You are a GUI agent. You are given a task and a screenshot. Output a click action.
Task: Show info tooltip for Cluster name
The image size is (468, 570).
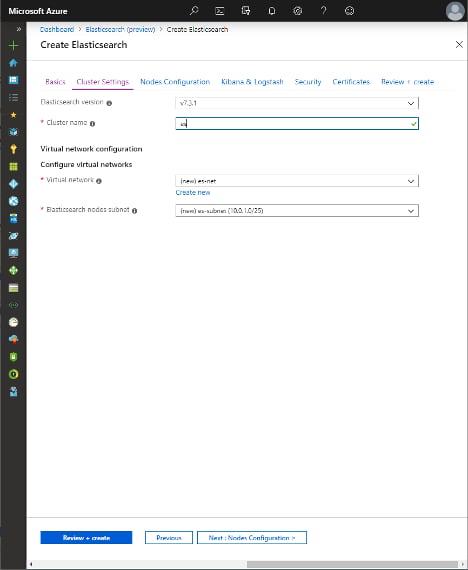[x=92, y=124]
